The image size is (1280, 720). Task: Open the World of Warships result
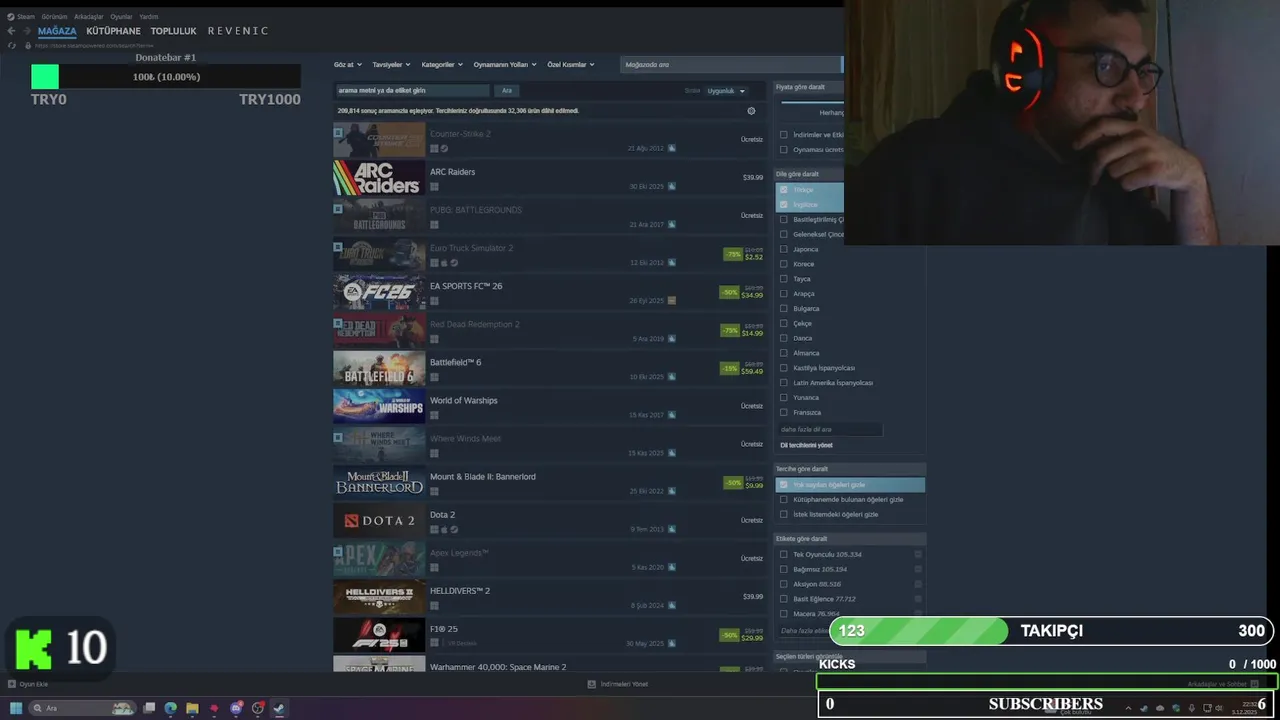pos(549,407)
